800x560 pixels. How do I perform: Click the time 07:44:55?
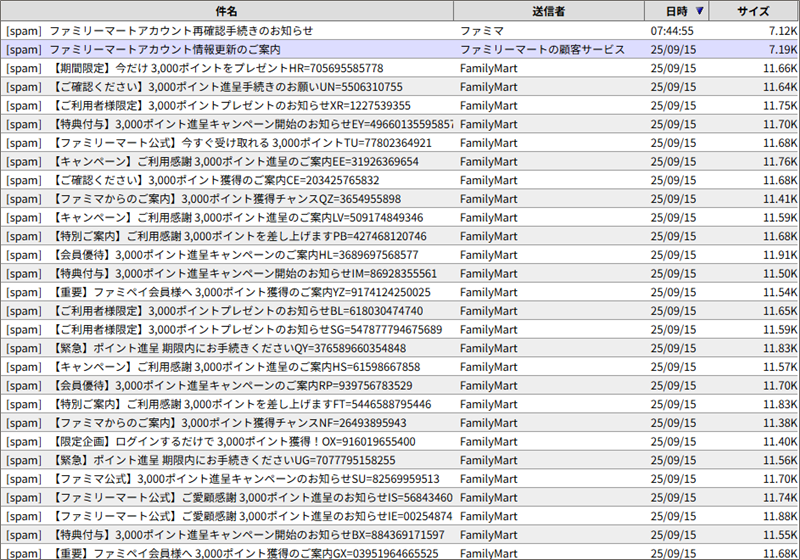coord(672,31)
